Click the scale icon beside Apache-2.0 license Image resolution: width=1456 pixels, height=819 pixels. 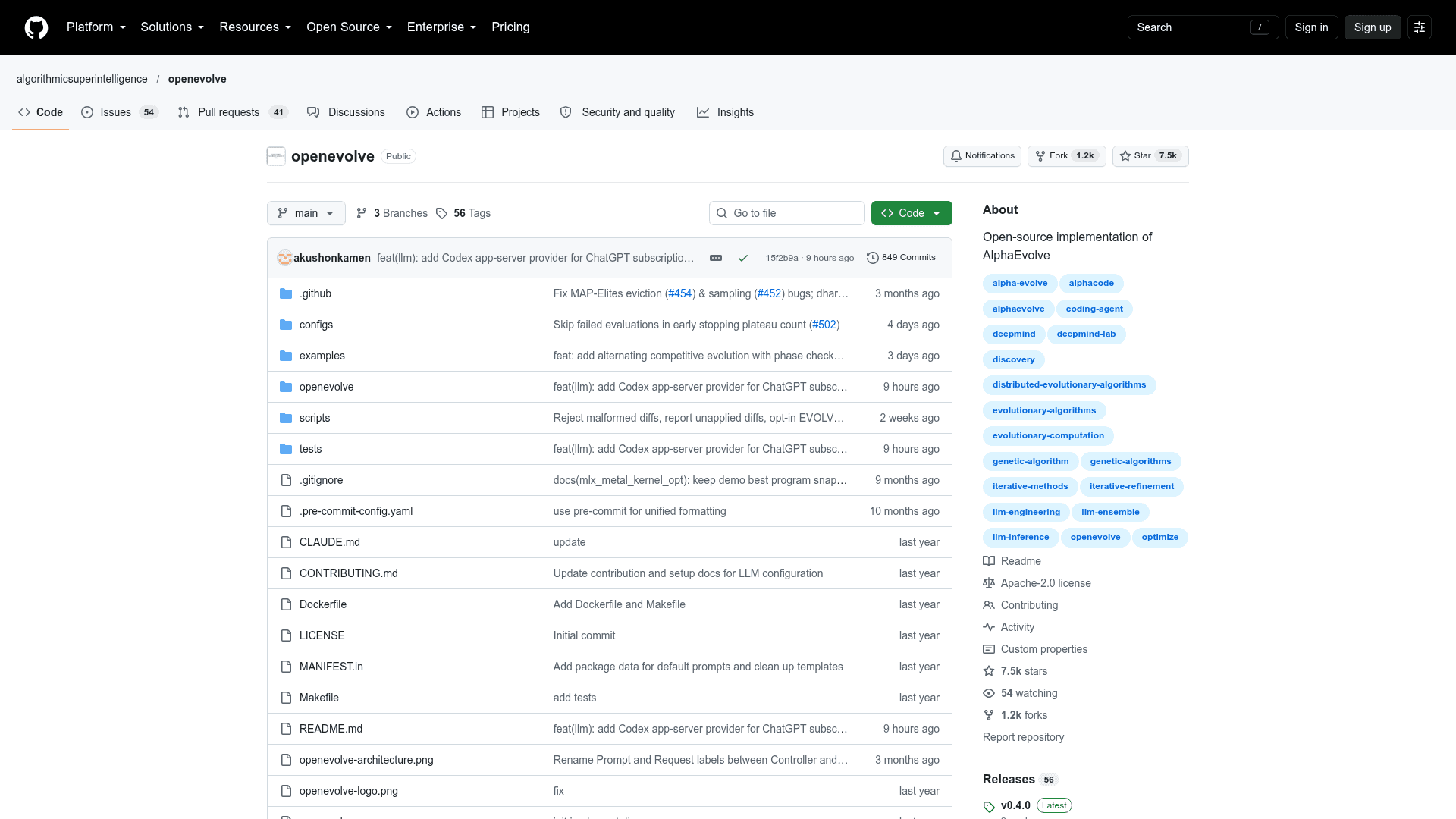(989, 583)
